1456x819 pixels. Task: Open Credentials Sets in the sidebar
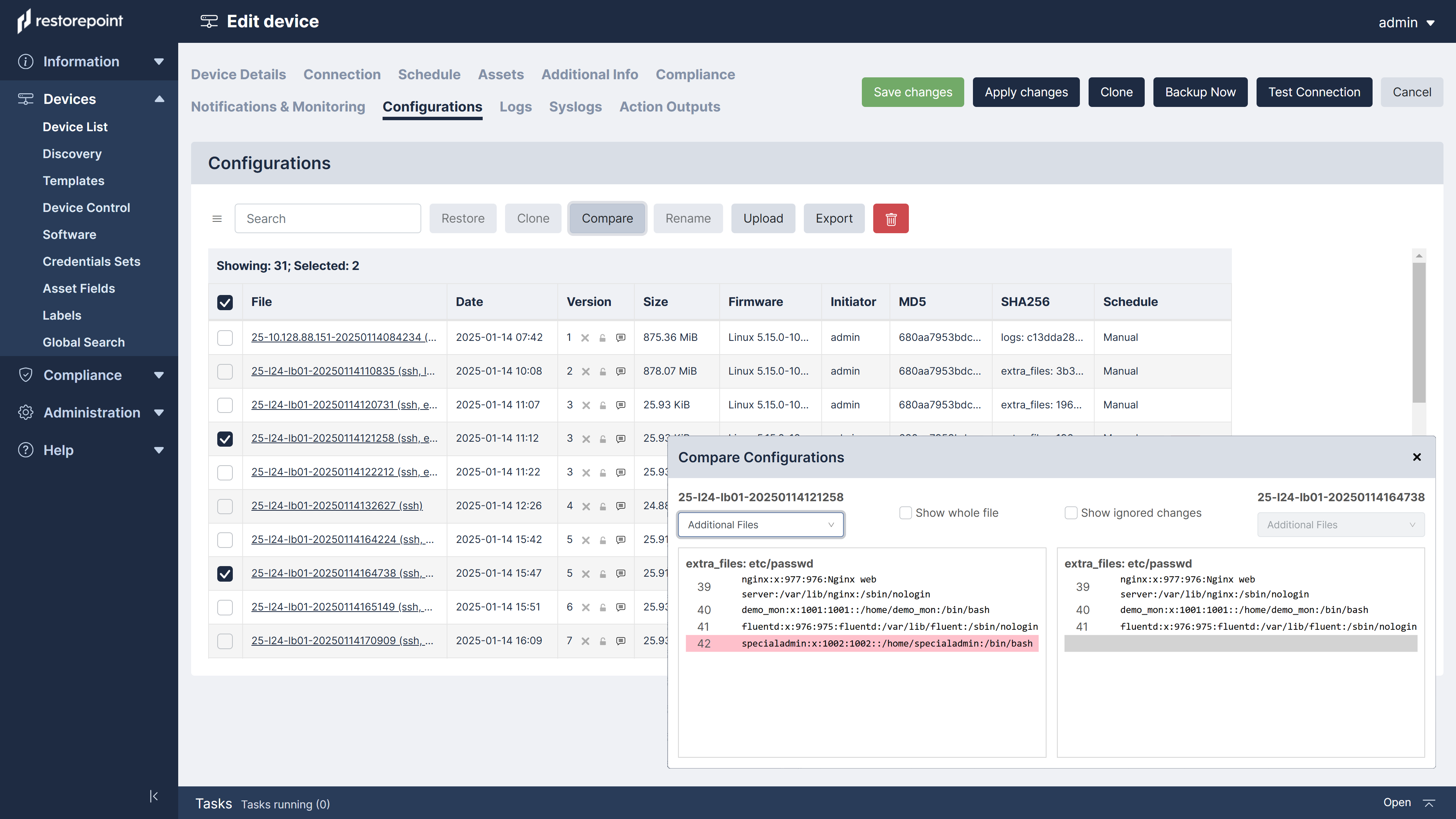click(91, 261)
